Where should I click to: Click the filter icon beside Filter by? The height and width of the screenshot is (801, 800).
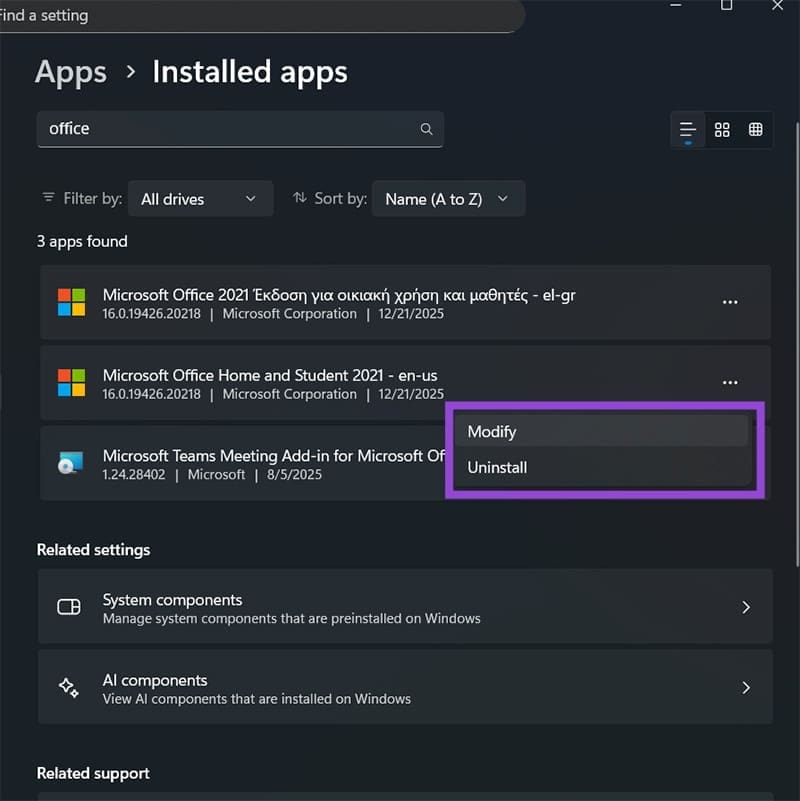[x=48, y=198]
